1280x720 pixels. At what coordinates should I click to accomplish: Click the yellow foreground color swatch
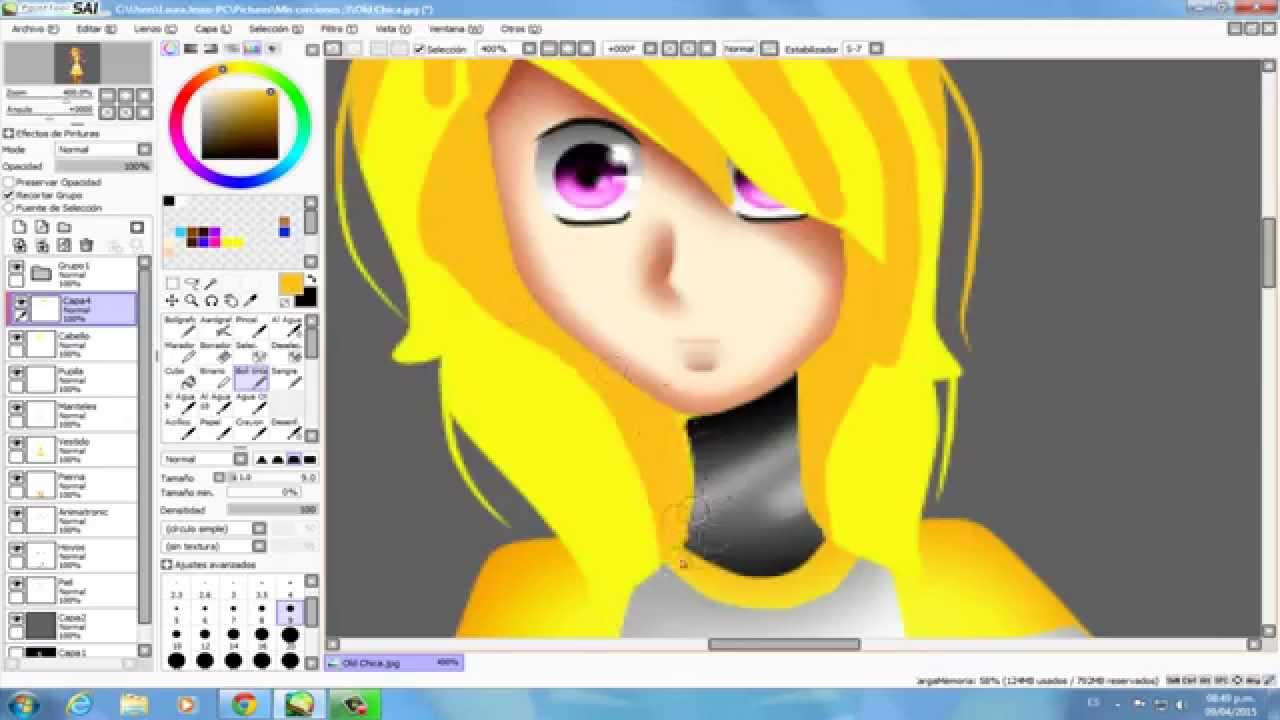coord(290,284)
